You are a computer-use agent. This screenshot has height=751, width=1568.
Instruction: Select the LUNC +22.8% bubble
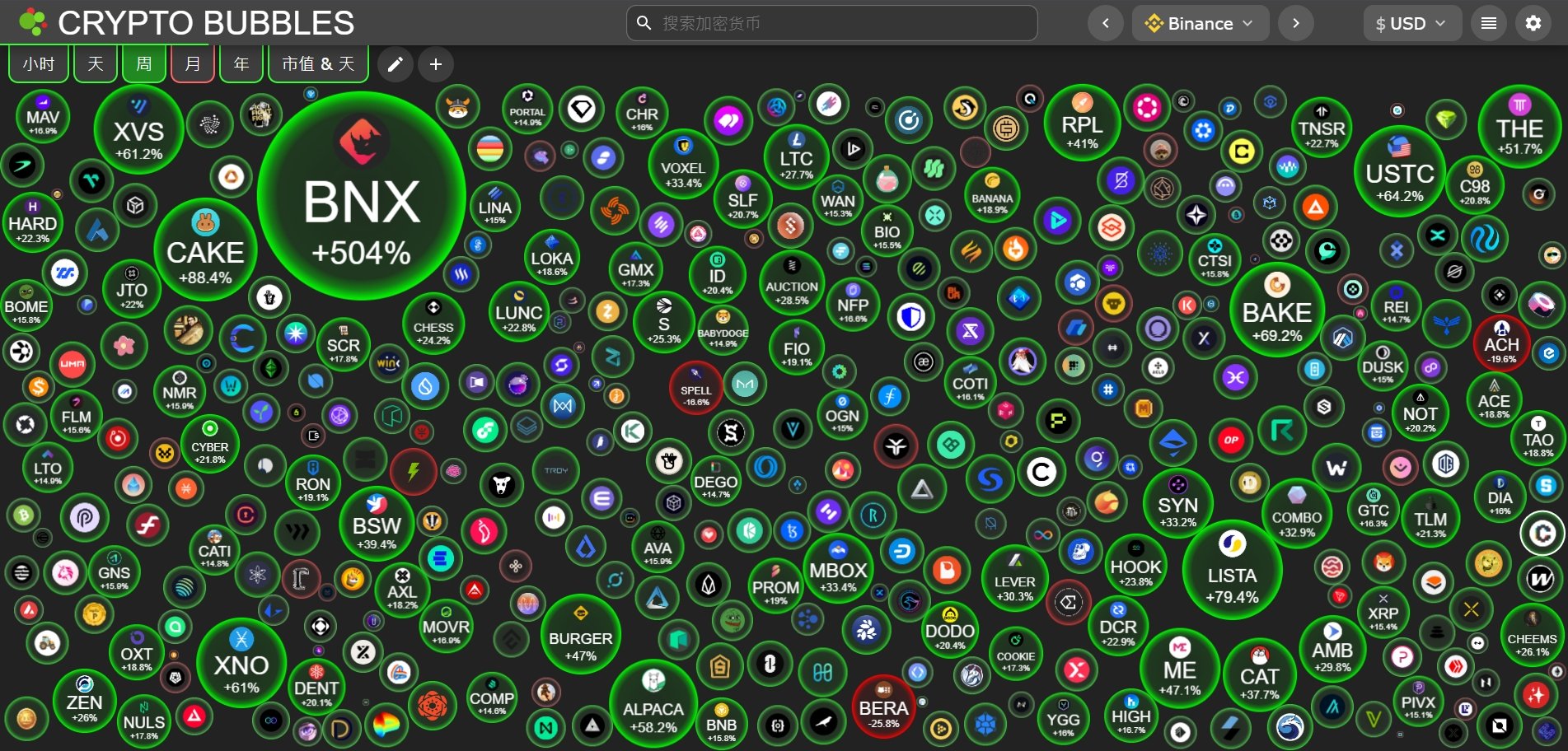(519, 311)
